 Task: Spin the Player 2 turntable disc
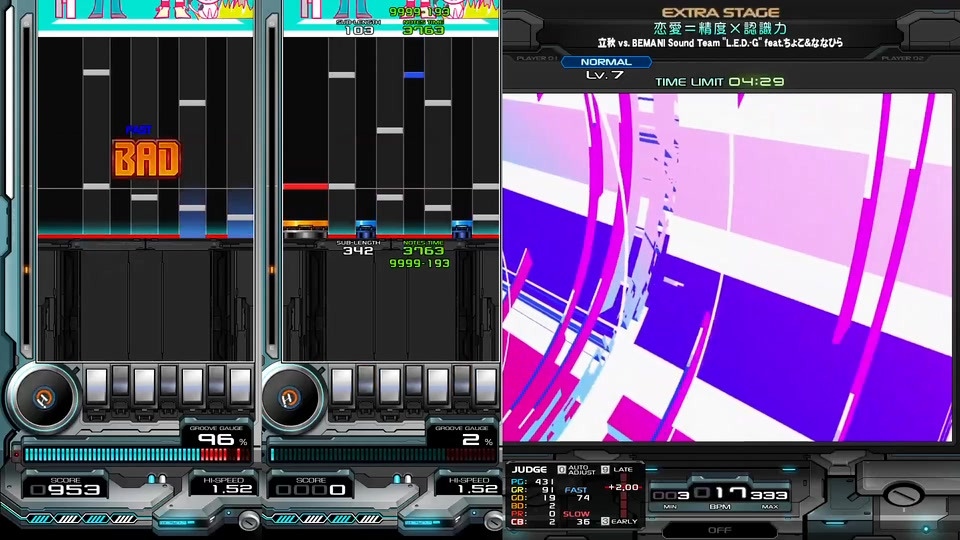(x=289, y=398)
